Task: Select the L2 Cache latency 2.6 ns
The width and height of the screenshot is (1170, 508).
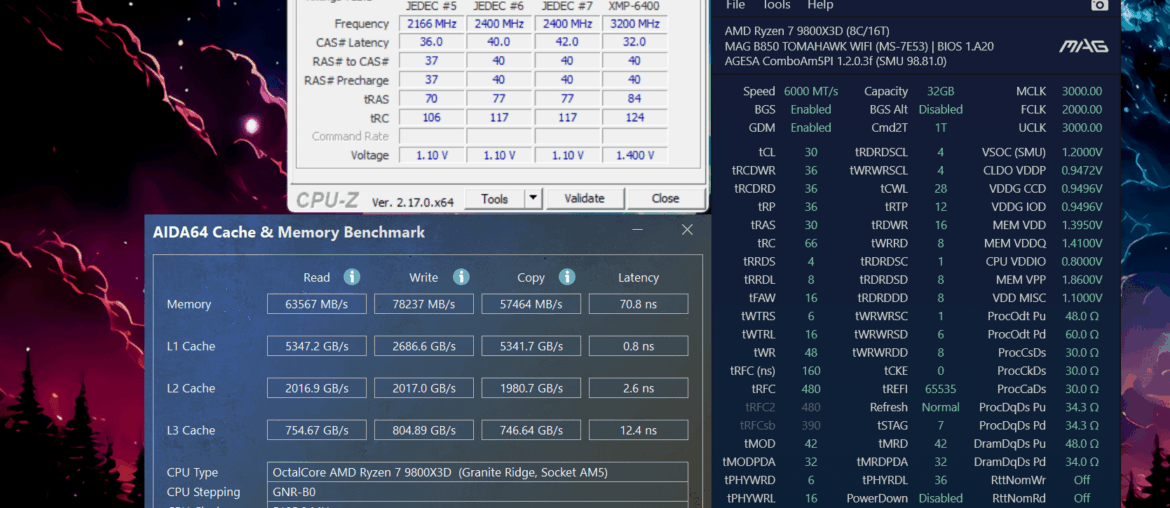Action: coord(638,388)
